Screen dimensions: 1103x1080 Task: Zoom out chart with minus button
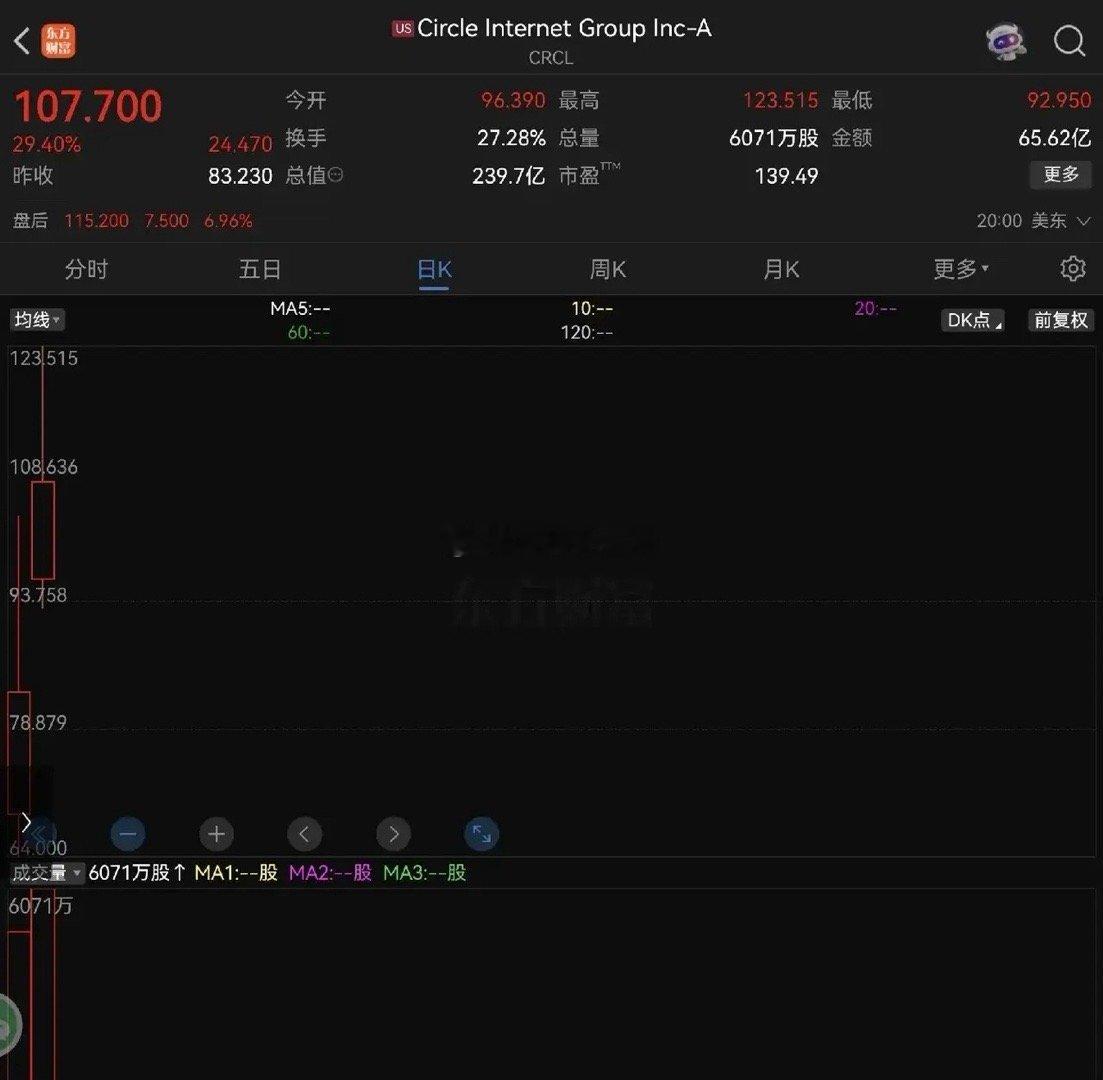click(128, 834)
